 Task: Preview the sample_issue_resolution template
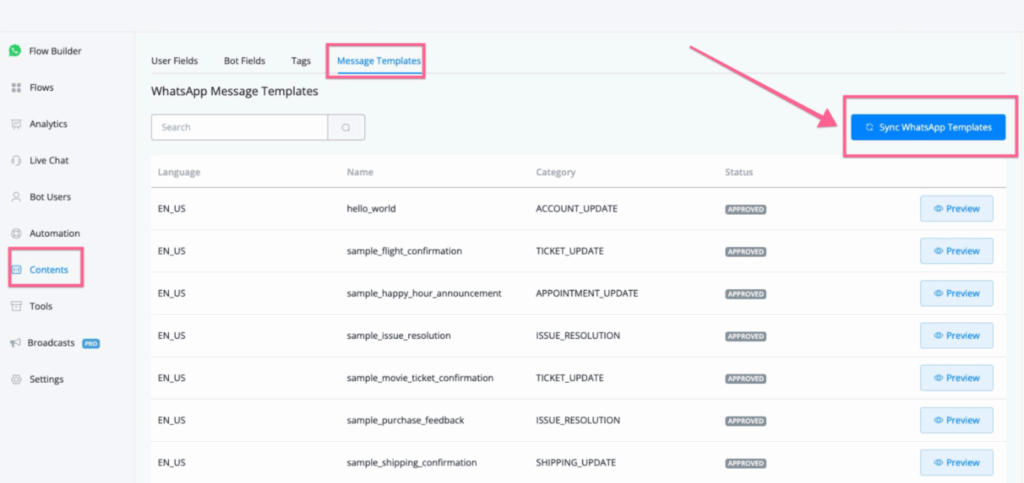pyautogui.click(x=956, y=335)
